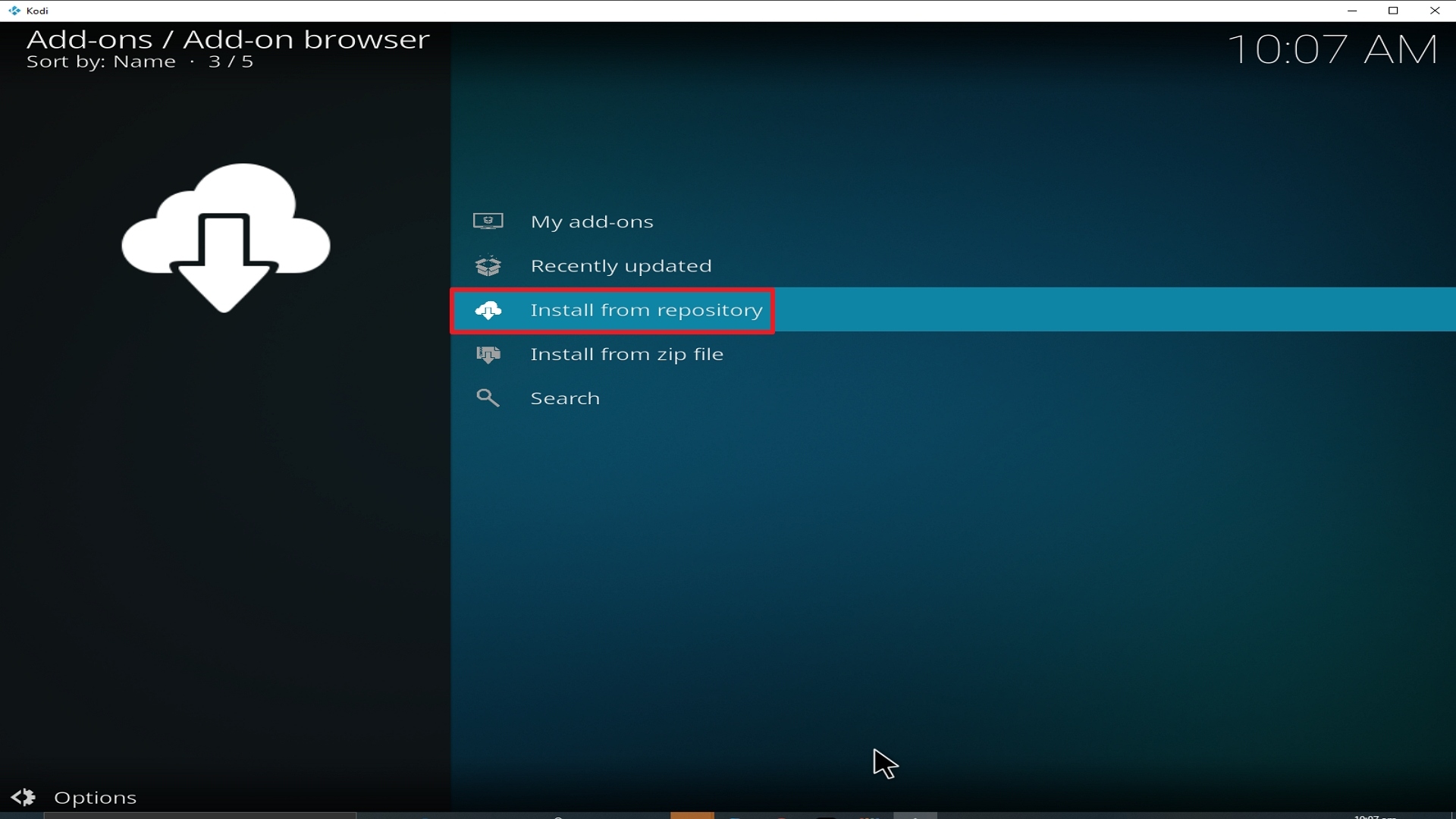Click the Add-ons / Add-on browser title

pyautogui.click(x=228, y=39)
